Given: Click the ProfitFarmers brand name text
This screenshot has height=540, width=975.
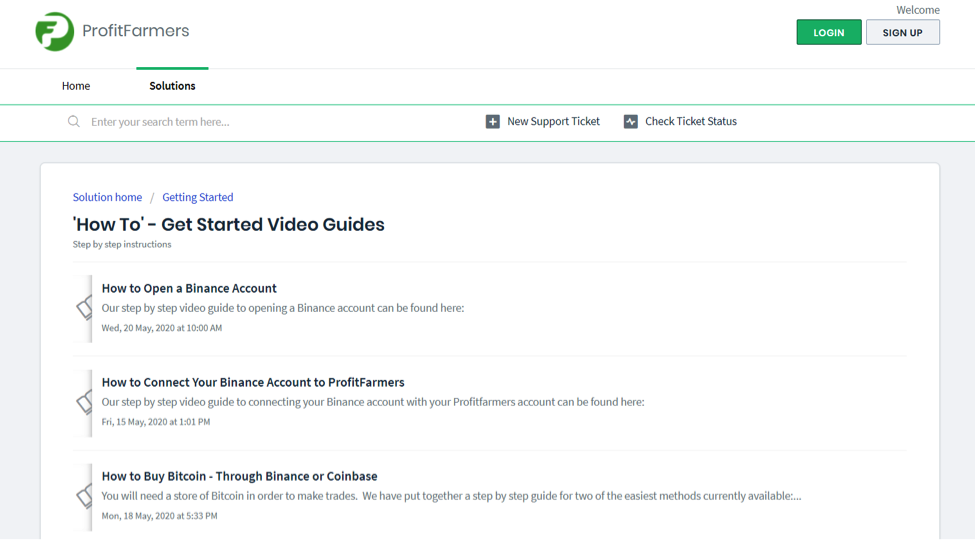Looking at the screenshot, I should point(135,31).
